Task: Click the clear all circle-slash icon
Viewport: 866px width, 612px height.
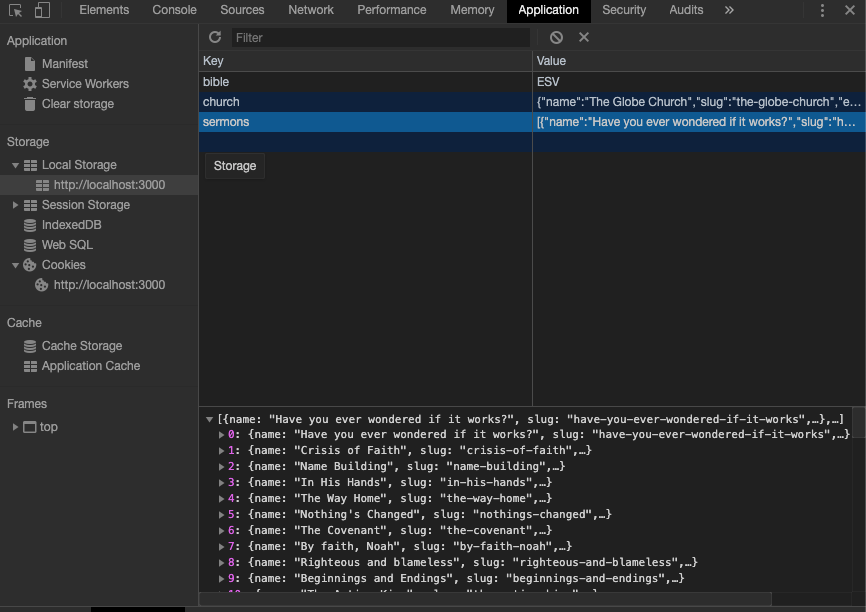Action: 556,37
